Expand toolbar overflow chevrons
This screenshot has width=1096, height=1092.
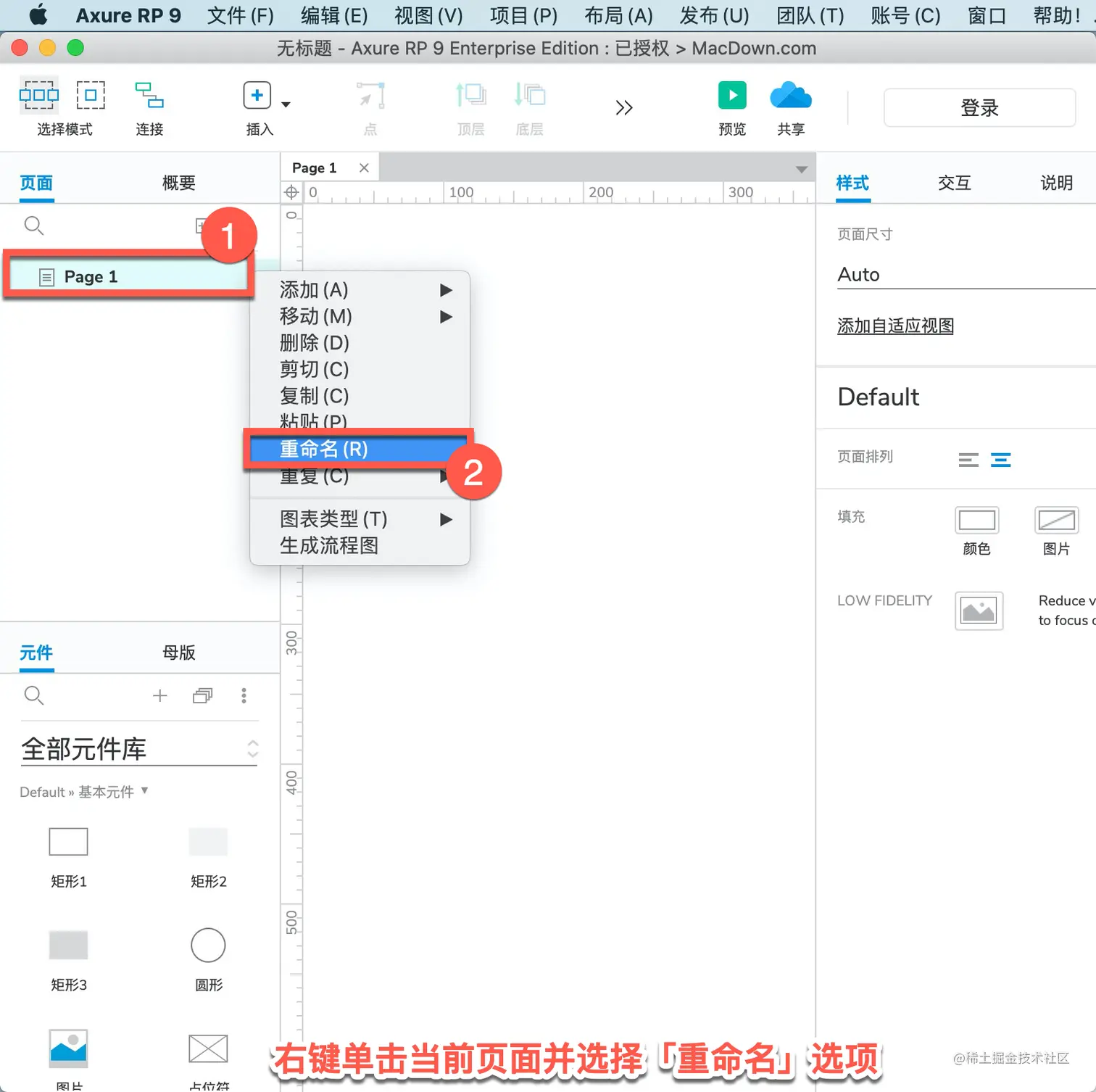pyautogui.click(x=623, y=107)
